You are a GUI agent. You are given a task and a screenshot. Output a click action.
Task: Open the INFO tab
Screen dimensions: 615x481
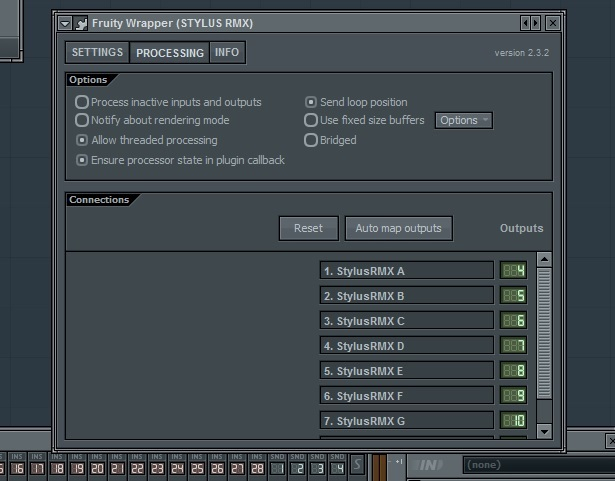227,52
